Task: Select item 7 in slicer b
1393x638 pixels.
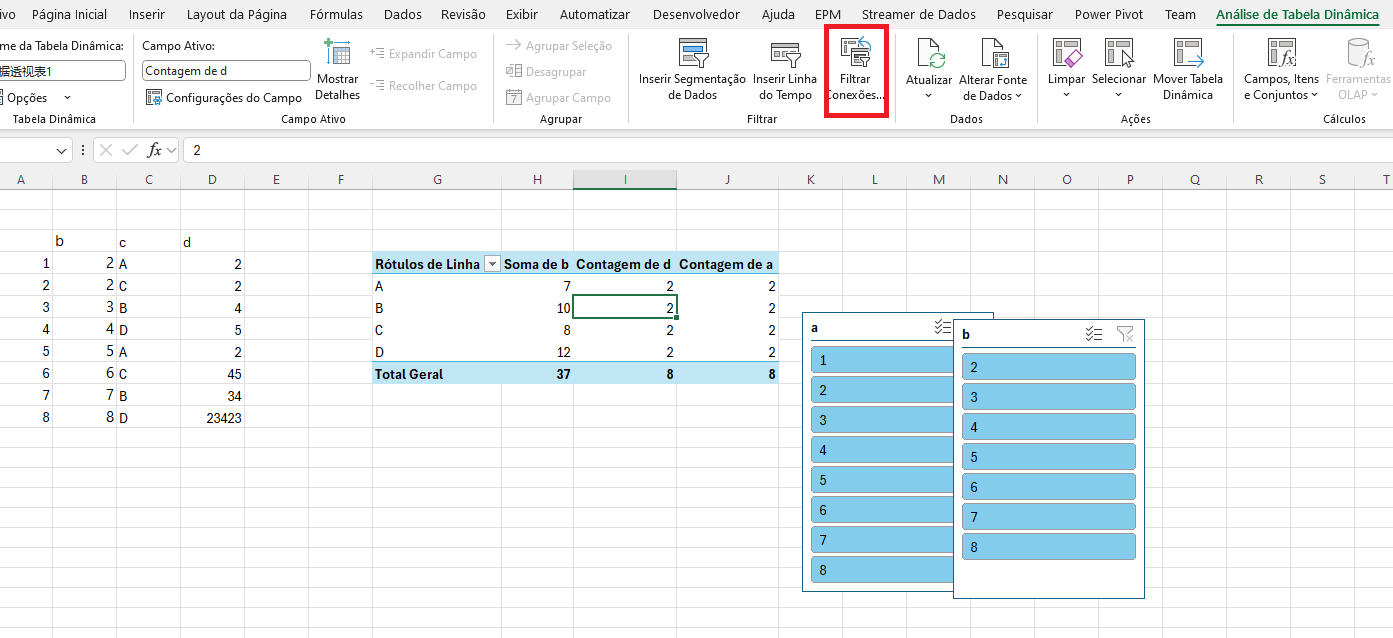Action: tap(1049, 517)
